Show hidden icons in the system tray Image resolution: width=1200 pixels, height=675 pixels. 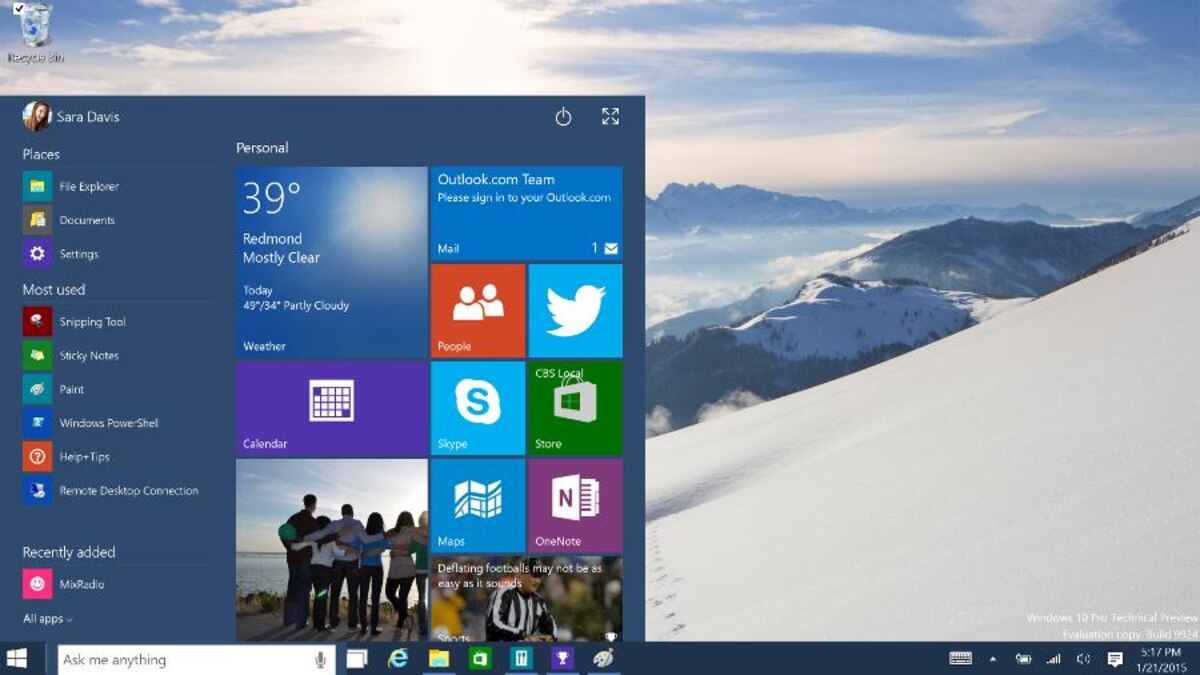point(993,660)
